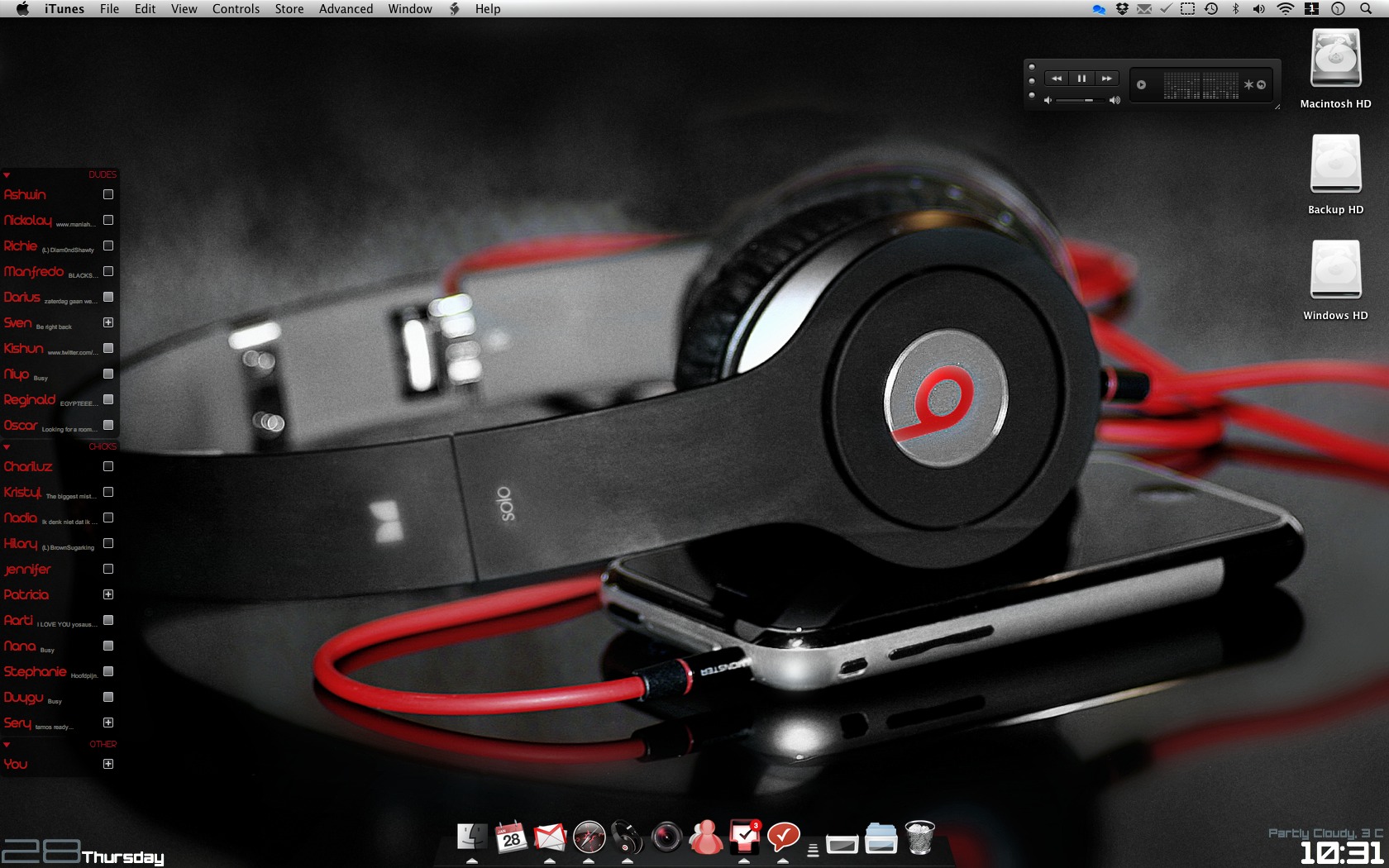
Task: Collapse the CHICKS group triangle
Action: pyautogui.click(x=7, y=447)
